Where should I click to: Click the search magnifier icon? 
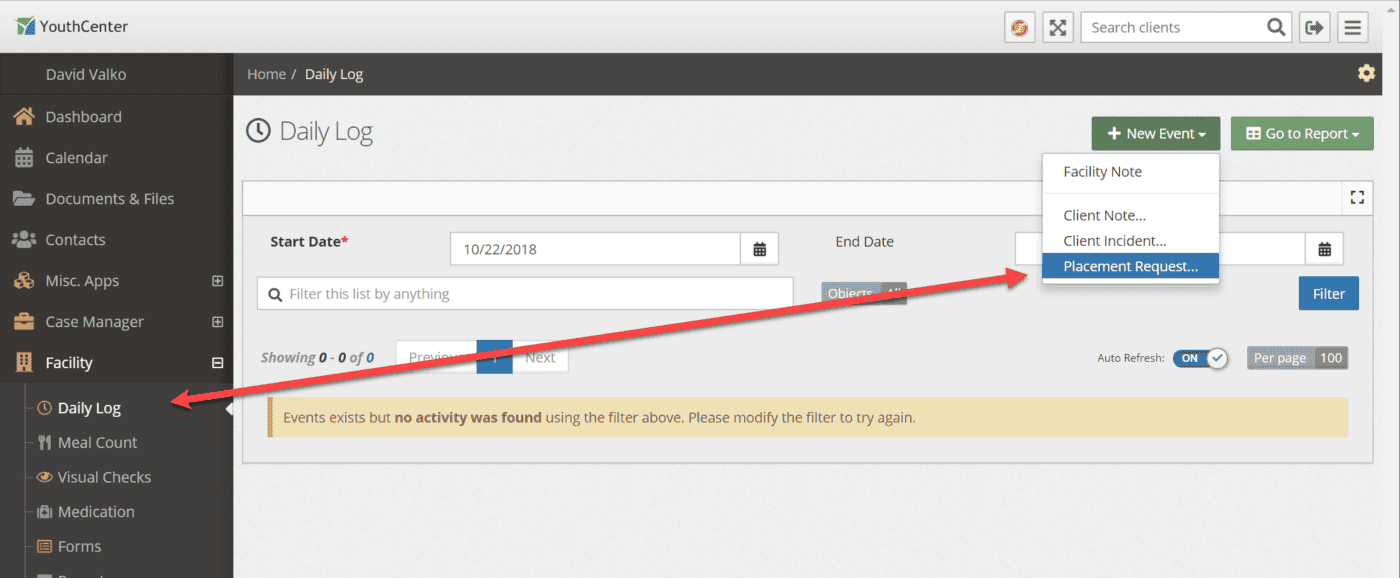pyautogui.click(x=1276, y=28)
